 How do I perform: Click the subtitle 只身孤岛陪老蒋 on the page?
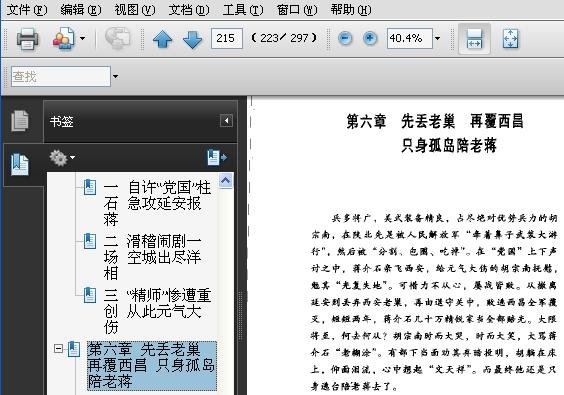point(449,145)
